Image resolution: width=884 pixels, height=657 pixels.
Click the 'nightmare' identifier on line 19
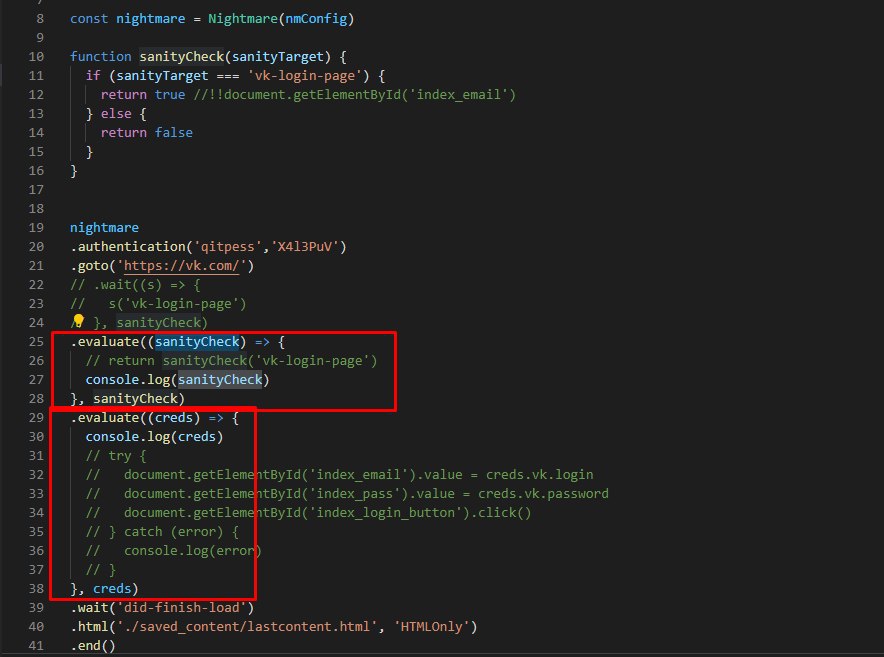point(104,228)
